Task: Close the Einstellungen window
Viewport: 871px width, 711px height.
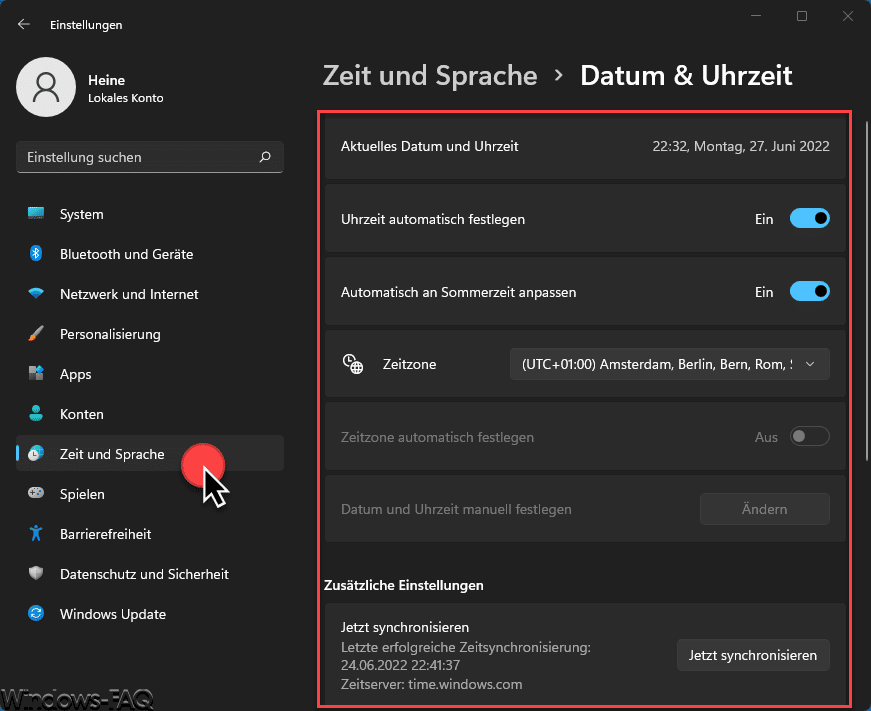Action: 848,16
